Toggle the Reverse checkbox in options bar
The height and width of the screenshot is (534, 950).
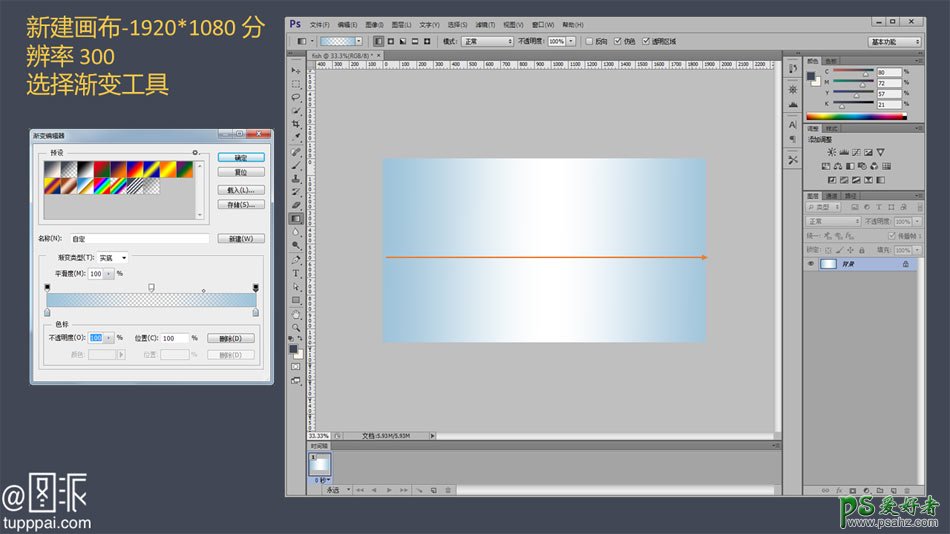pos(589,41)
